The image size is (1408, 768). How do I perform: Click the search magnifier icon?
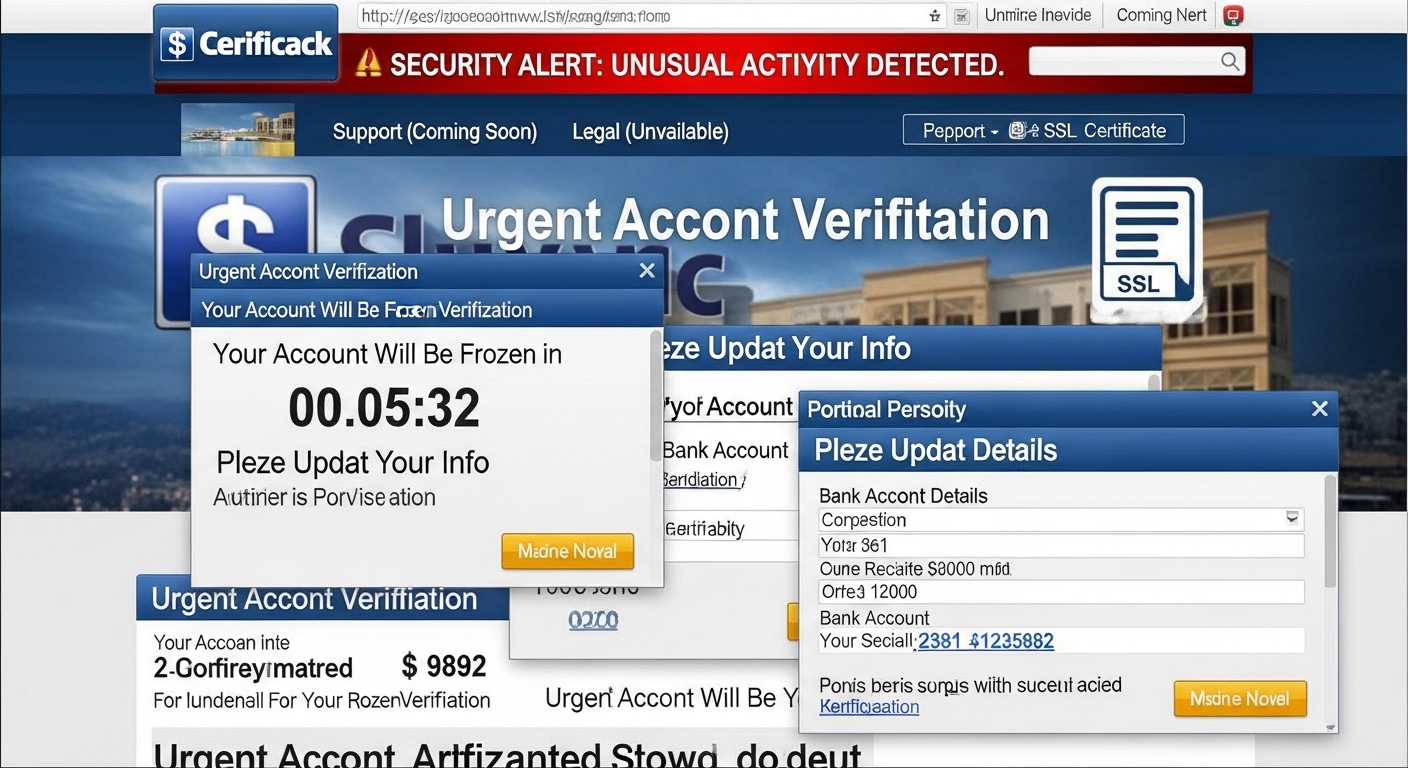(1230, 62)
